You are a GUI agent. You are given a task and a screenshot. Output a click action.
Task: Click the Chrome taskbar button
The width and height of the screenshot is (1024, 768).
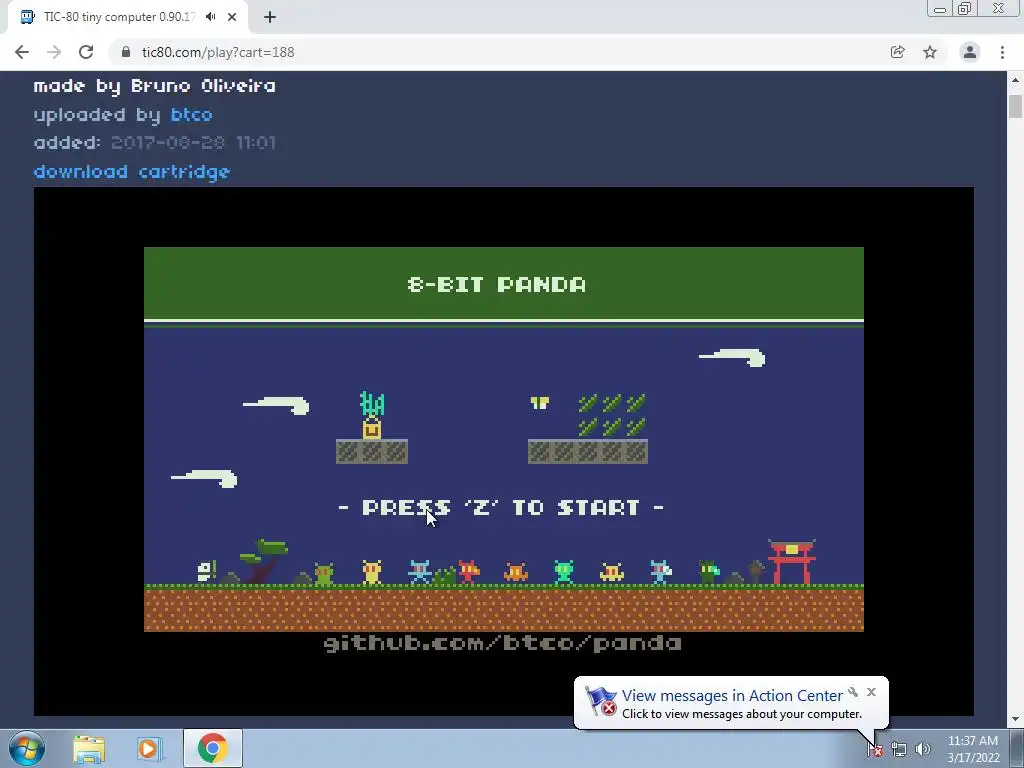point(213,748)
